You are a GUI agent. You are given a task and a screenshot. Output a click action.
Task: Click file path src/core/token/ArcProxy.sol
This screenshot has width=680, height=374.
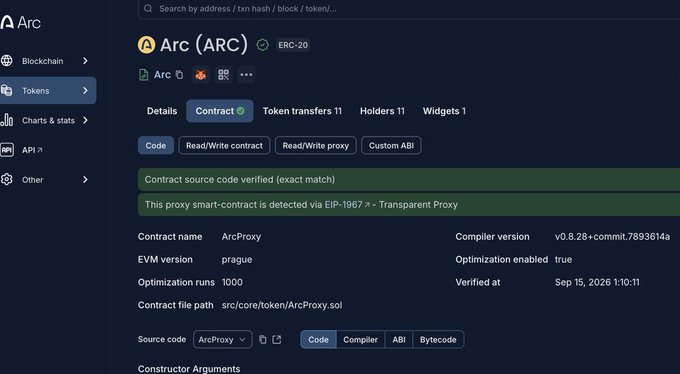point(282,305)
